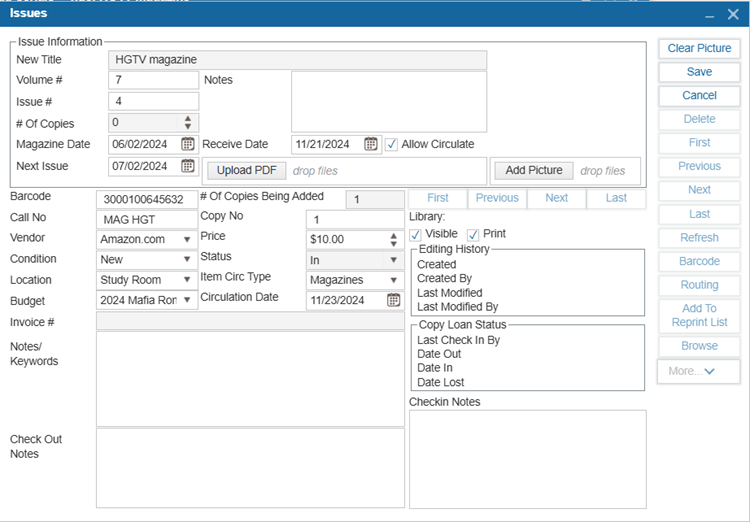Decrease the Price value with stepper
750x522 pixels.
393,244
